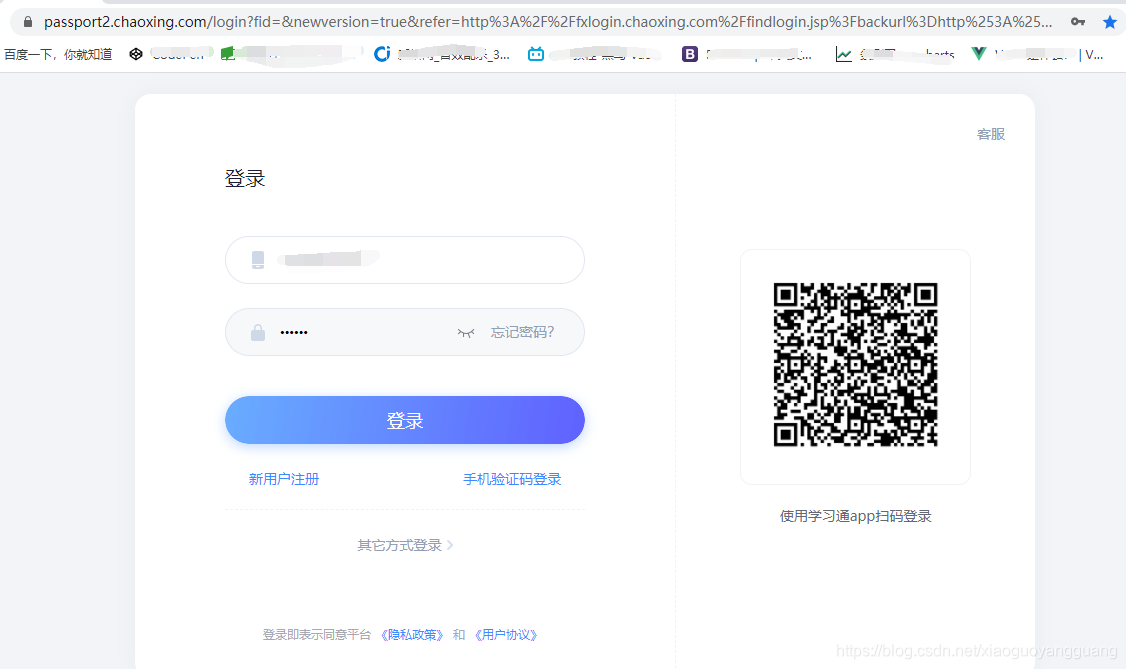The image size is (1126, 669).
Task: Open the bilibili TV bookmark icon
Action: click(x=536, y=54)
